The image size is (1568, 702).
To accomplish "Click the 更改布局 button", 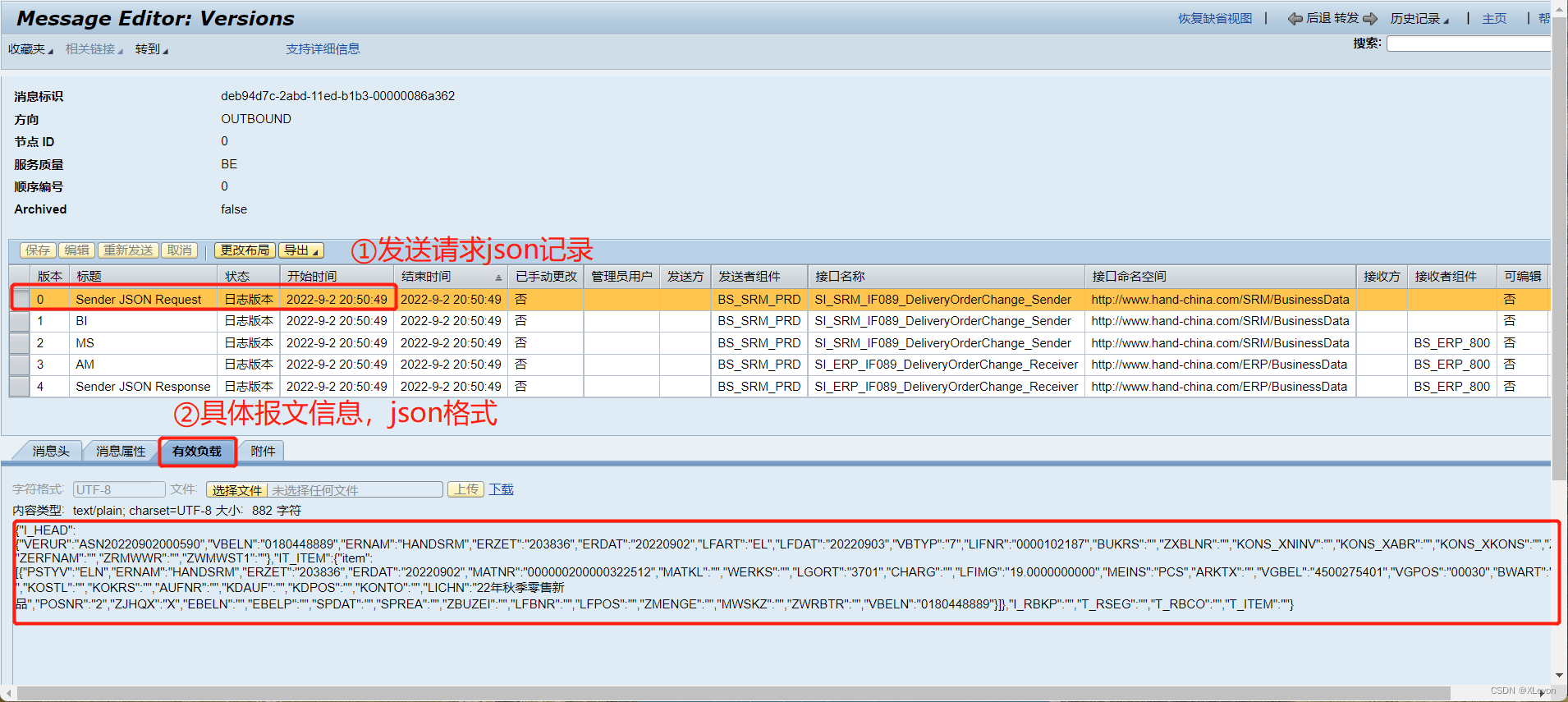I will 245,250.
